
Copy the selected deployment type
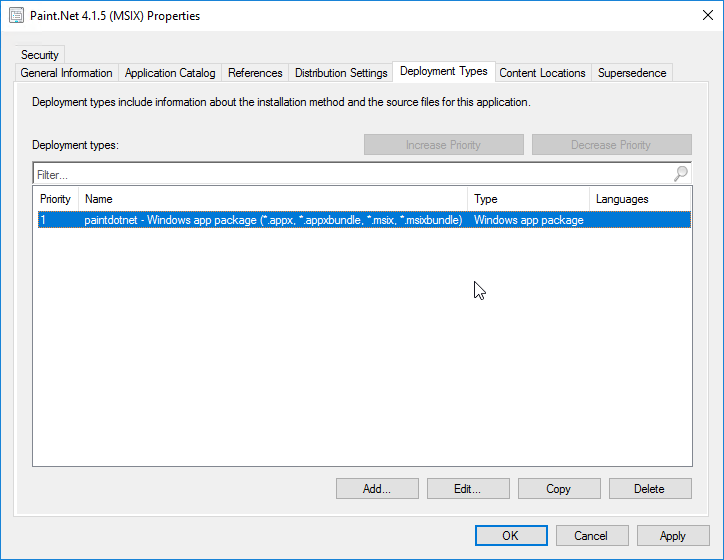coord(559,489)
